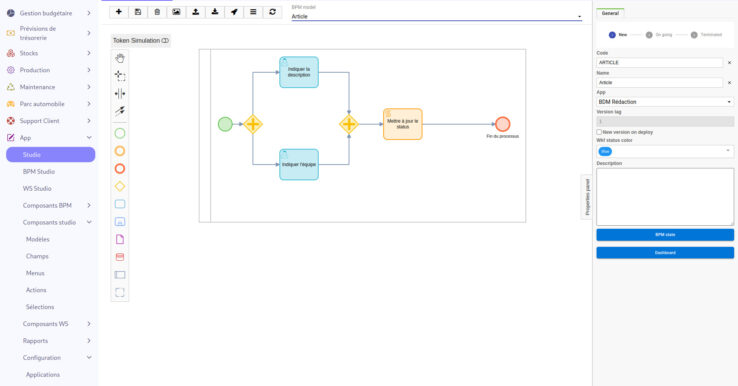Open Applications menu item
Image resolution: width=738 pixels, height=386 pixels.
coord(43,375)
